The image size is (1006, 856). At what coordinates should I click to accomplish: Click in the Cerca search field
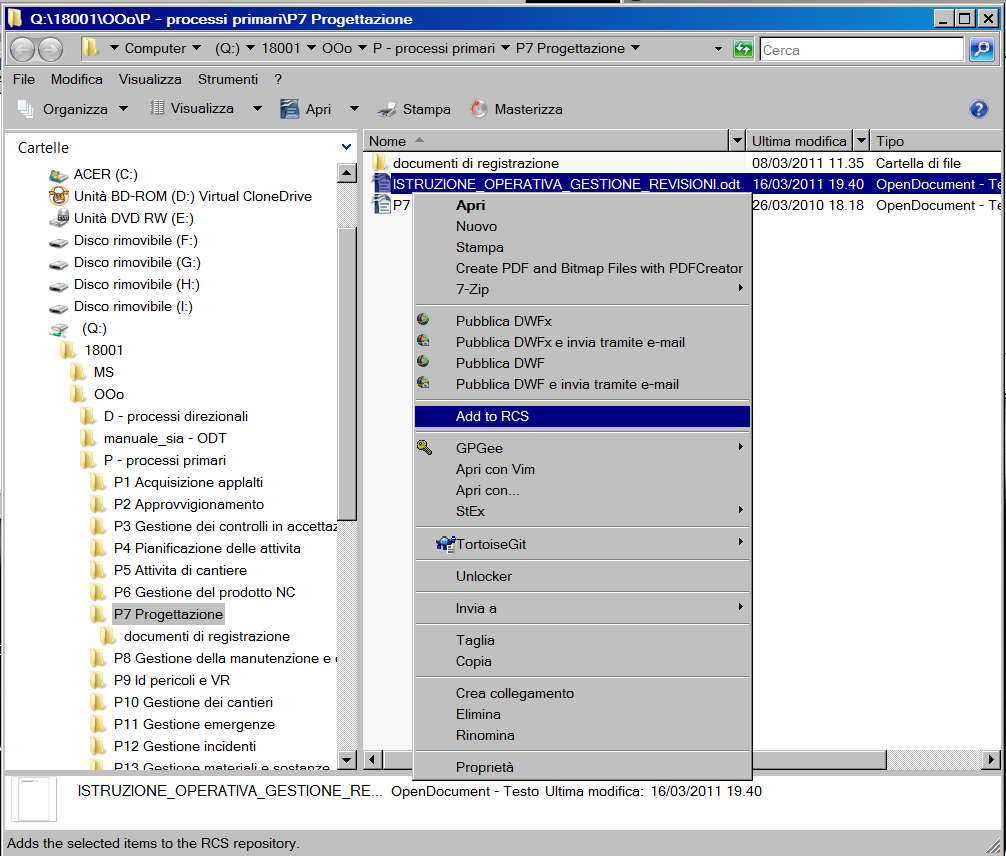click(862, 49)
